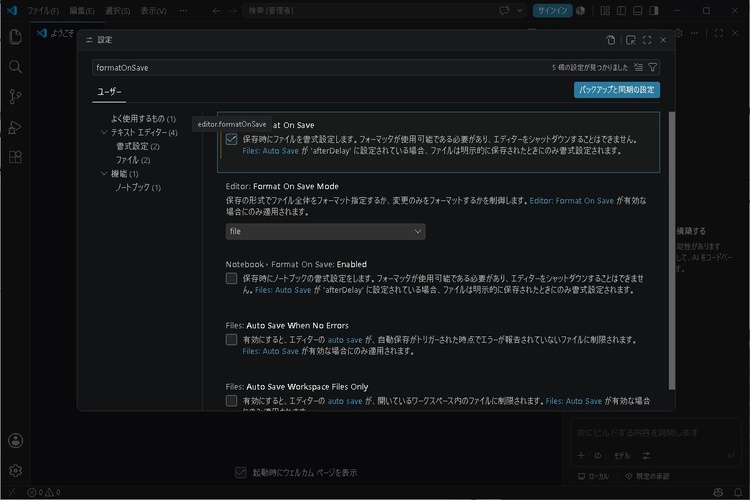Follow Editor: Format On Save link
This screenshot has height=500, width=750.
(x=572, y=201)
